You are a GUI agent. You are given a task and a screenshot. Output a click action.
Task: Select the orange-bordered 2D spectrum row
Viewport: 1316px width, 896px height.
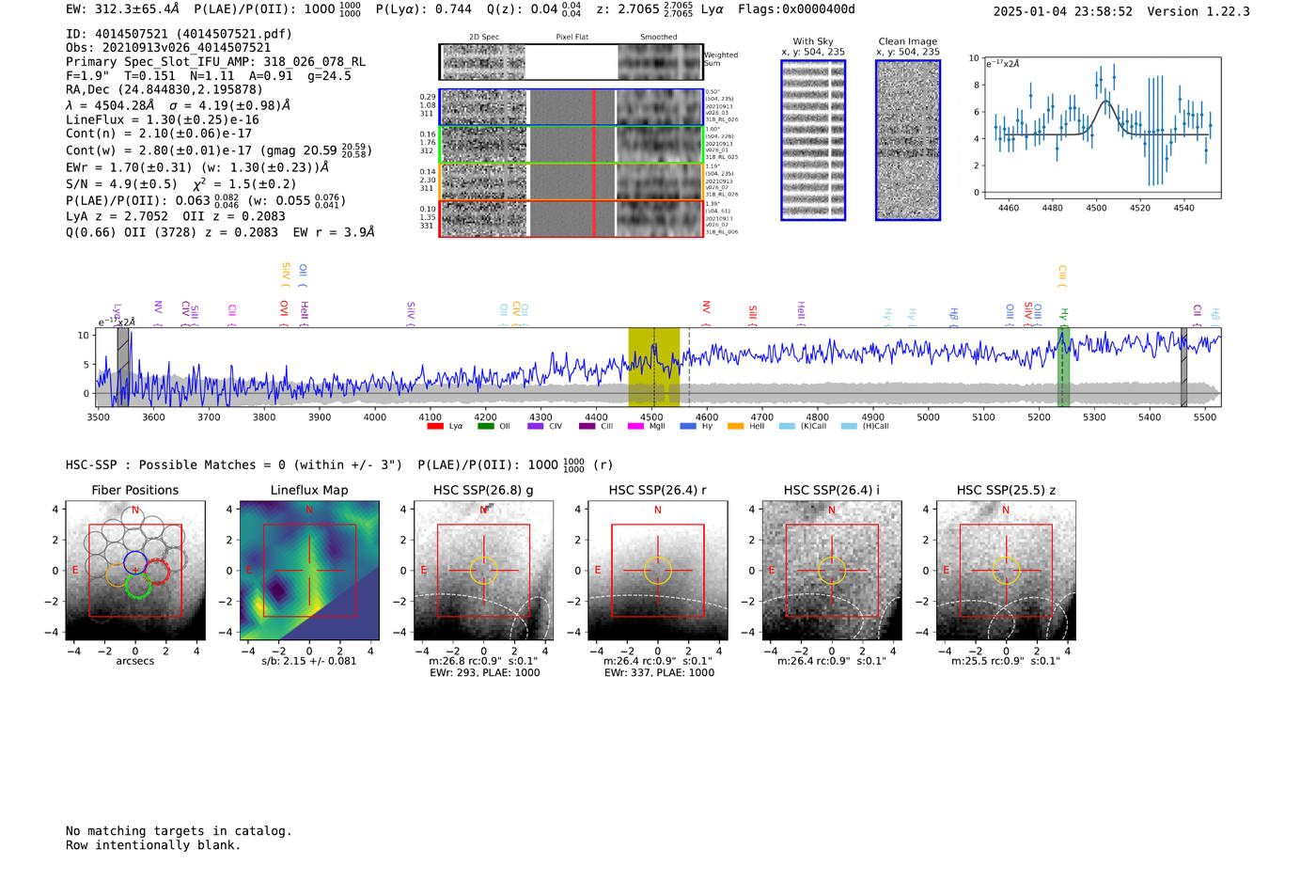pyautogui.click(x=571, y=181)
